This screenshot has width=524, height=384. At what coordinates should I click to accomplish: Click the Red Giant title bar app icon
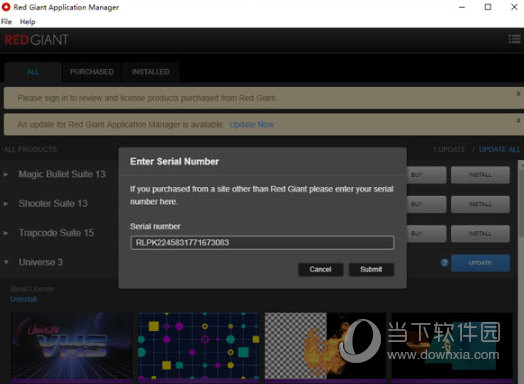6,7
